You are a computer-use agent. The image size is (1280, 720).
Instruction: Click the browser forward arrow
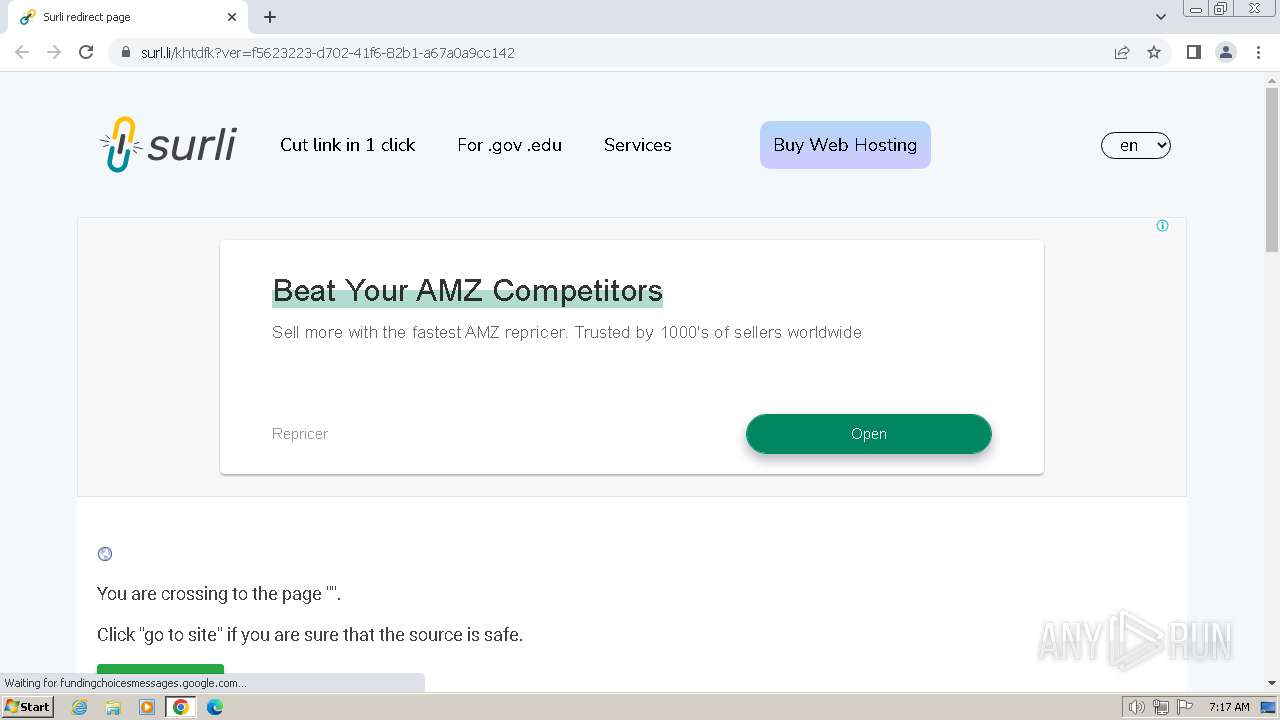pyautogui.click(x=54, y=52)
